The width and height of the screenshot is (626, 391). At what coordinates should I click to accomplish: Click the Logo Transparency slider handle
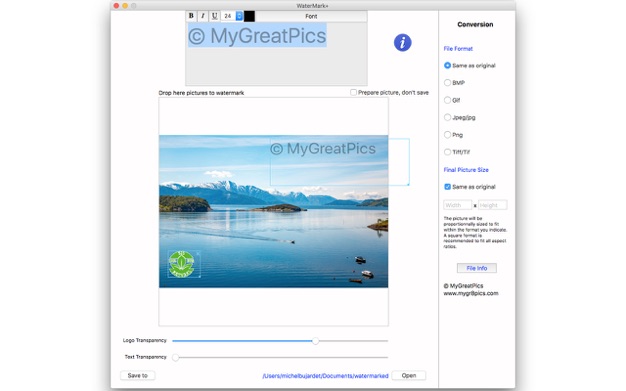[315, 341]
